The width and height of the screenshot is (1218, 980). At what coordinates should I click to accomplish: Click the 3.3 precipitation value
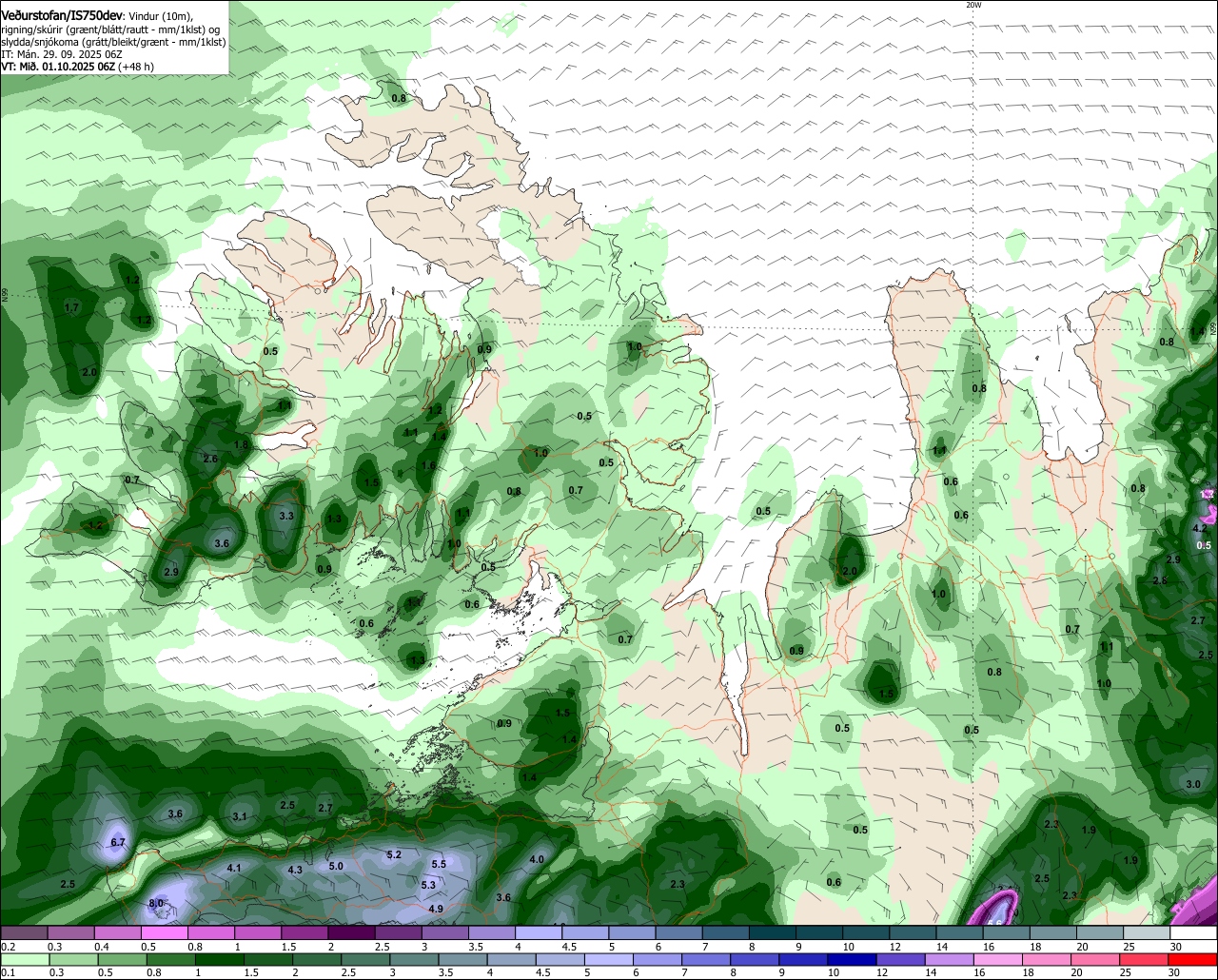coord(286,515)
